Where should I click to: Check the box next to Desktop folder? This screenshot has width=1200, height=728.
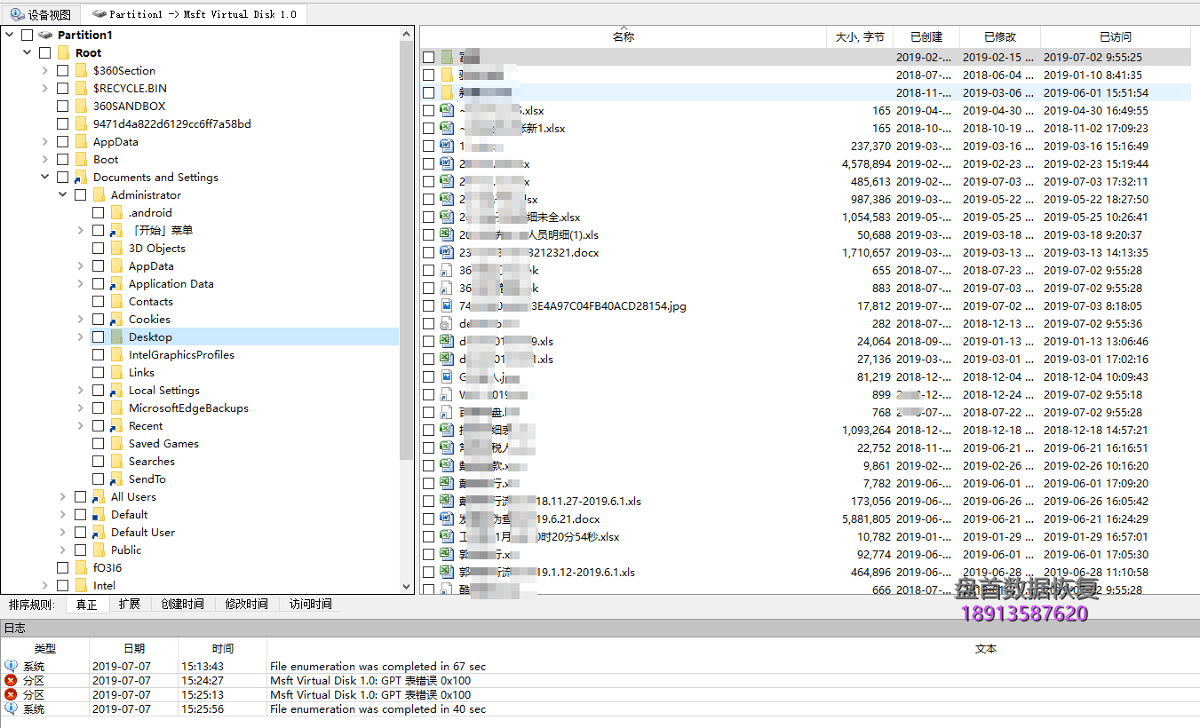click(x=98, y=337)
